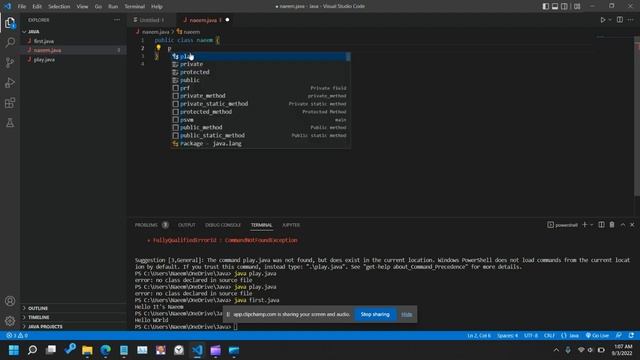Toggle bottom panel layout icon

[555, 6]
